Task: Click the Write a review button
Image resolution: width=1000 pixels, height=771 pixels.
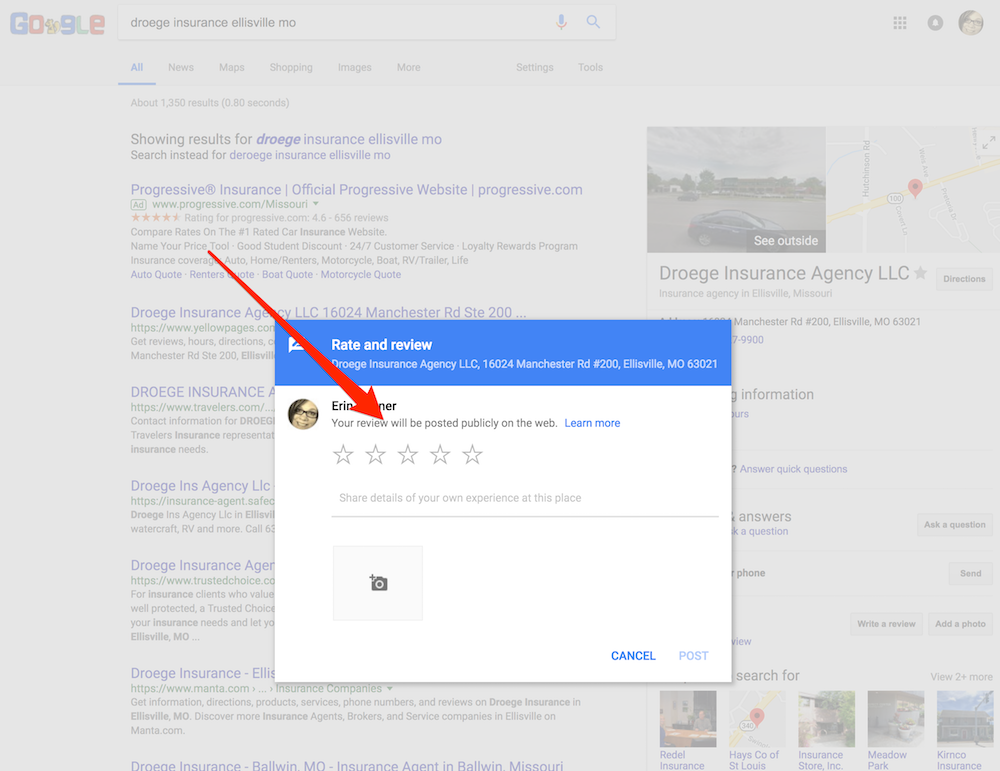Action: pos(886,624)
